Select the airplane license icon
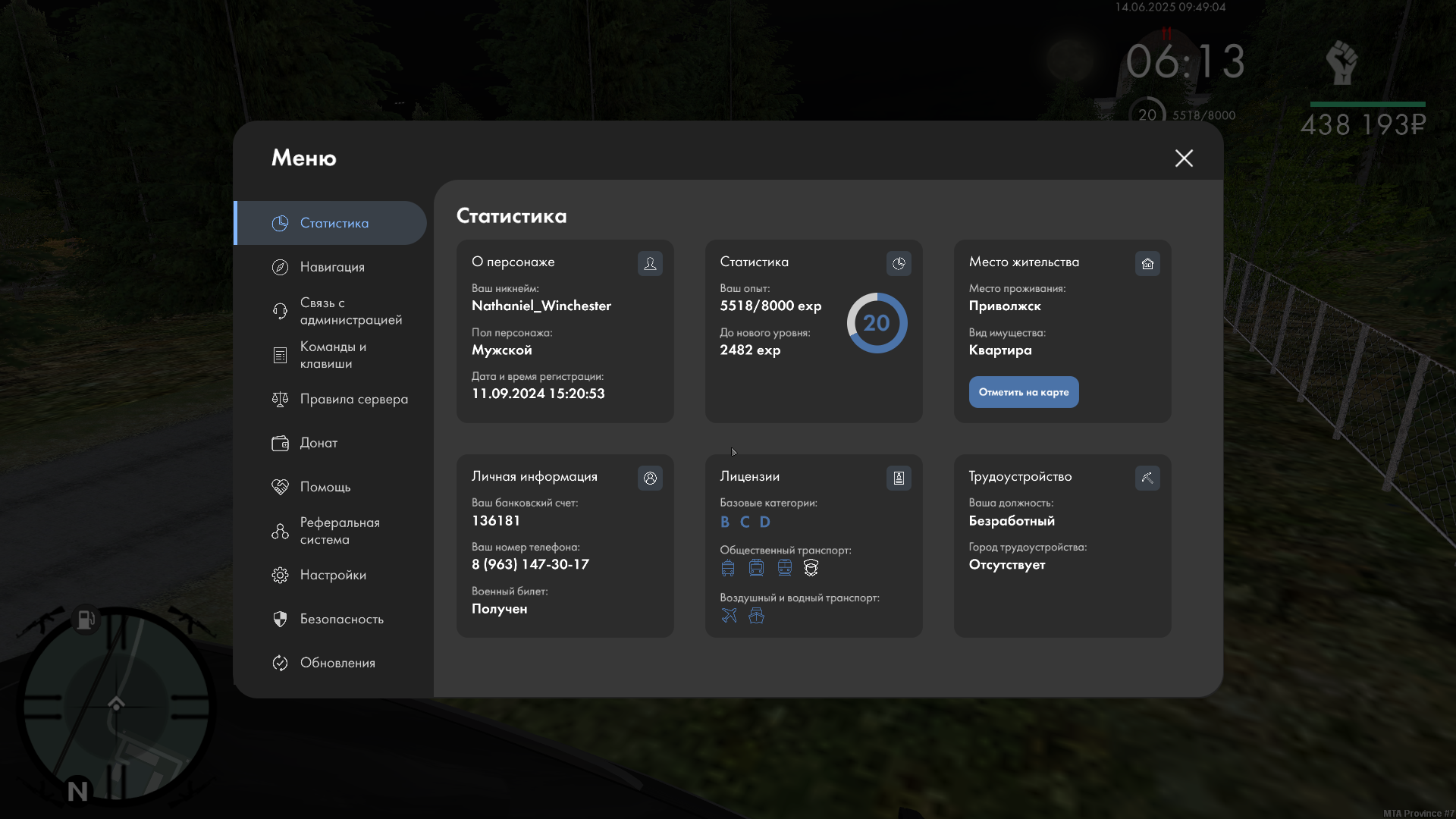This screenshot has width=1456, height=819. (729, 616)
